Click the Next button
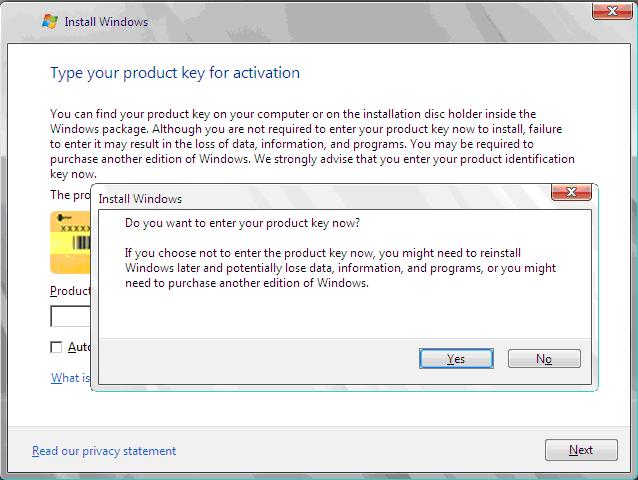This screenshot has height=480, width=638. [581, 450]
